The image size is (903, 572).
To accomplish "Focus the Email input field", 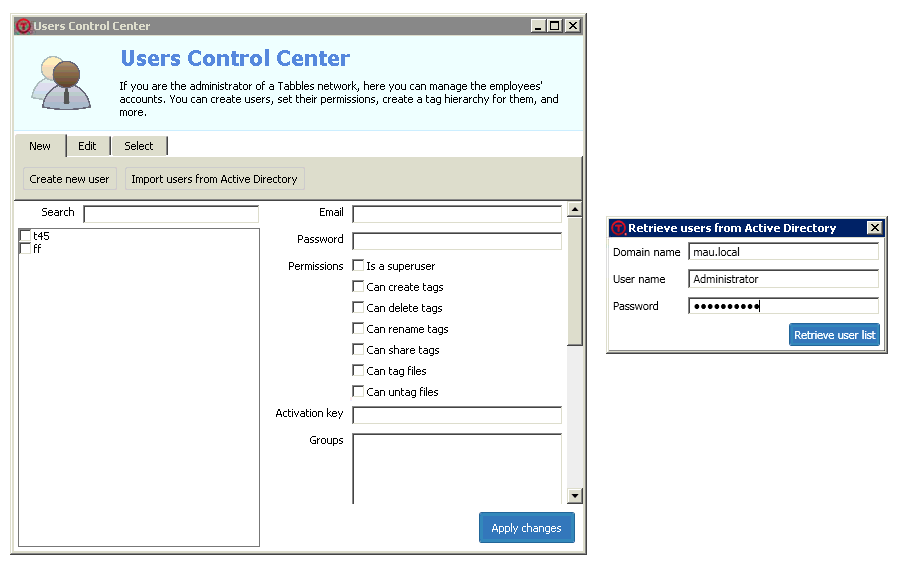I will [457, 214].
